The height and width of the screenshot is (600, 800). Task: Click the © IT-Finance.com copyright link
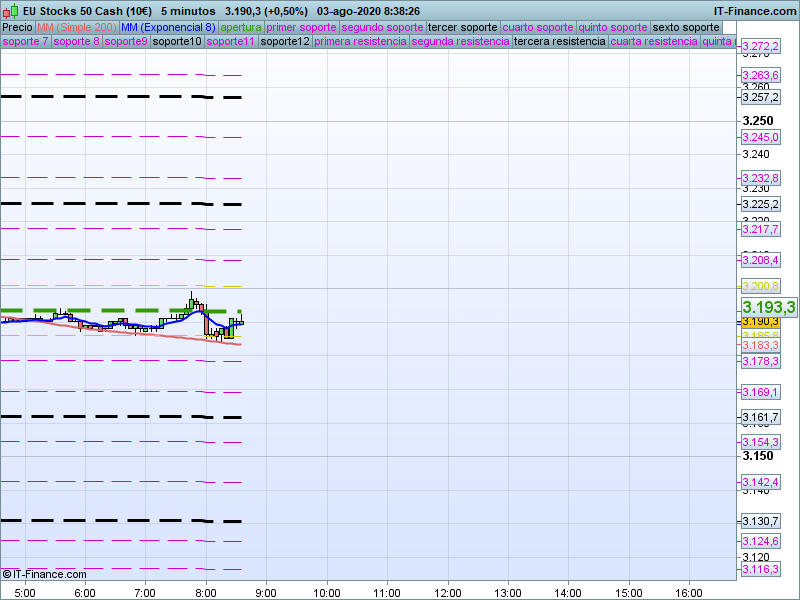point(45,574)
